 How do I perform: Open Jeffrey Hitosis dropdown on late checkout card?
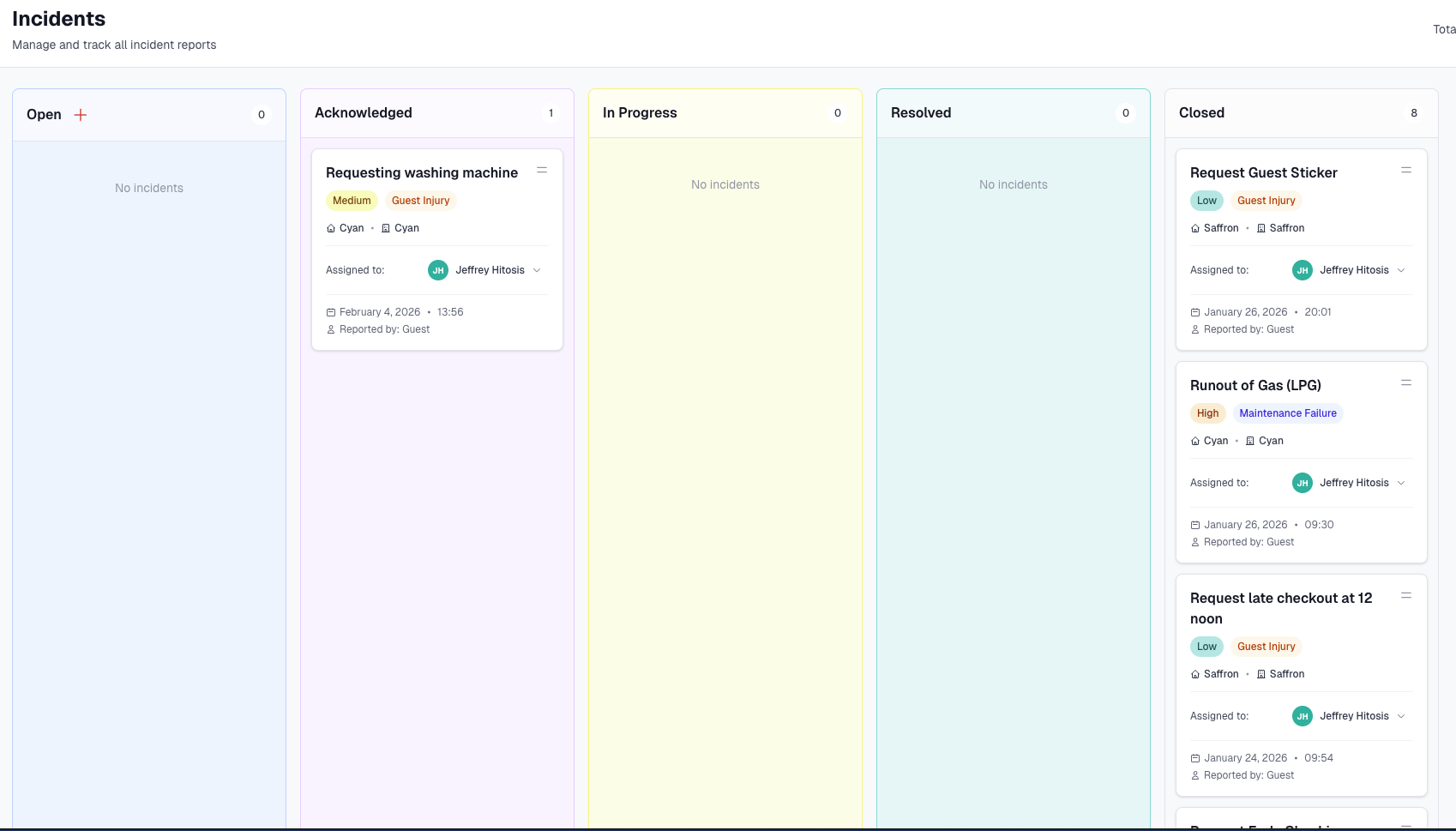(1402, 716)
